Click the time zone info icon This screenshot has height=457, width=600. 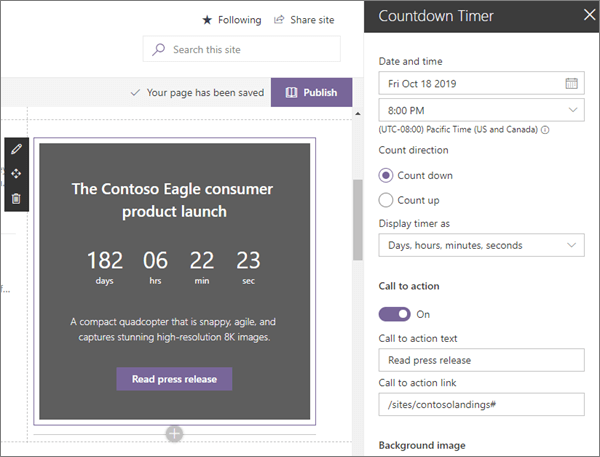pyautogui.click(x=545, y=130)
